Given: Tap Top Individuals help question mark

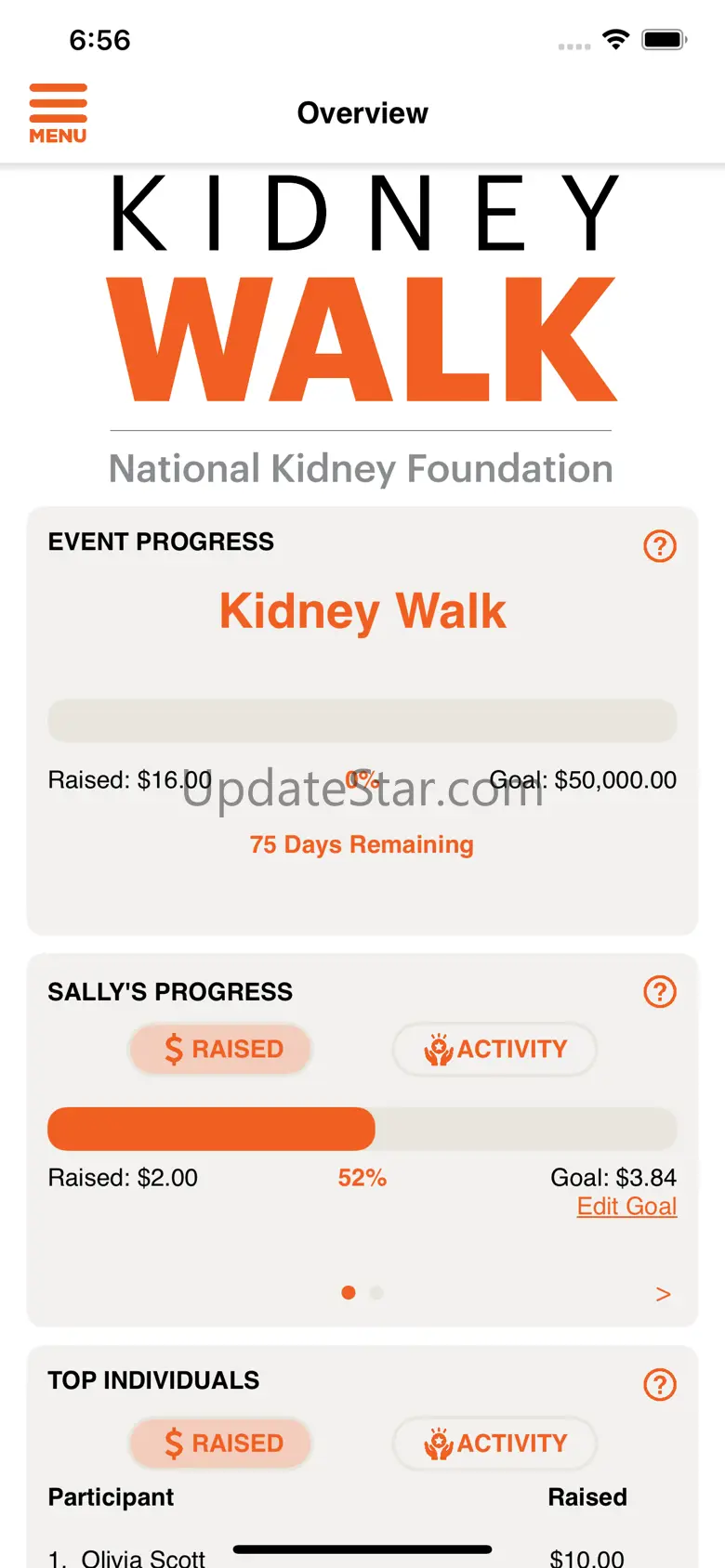Looking at the screenshot, I should pos(660,1385).
